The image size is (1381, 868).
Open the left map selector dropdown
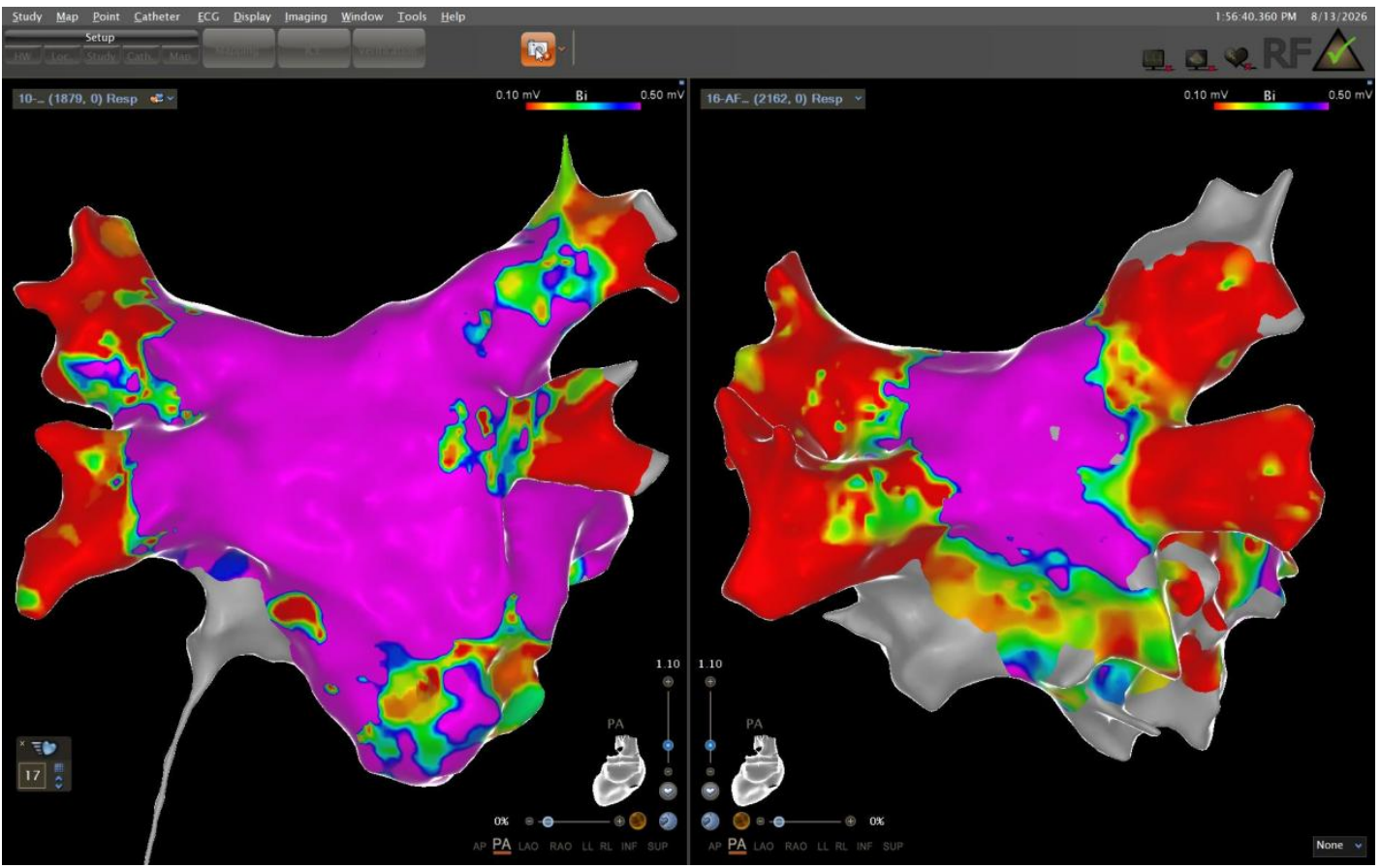coord(95,99)
